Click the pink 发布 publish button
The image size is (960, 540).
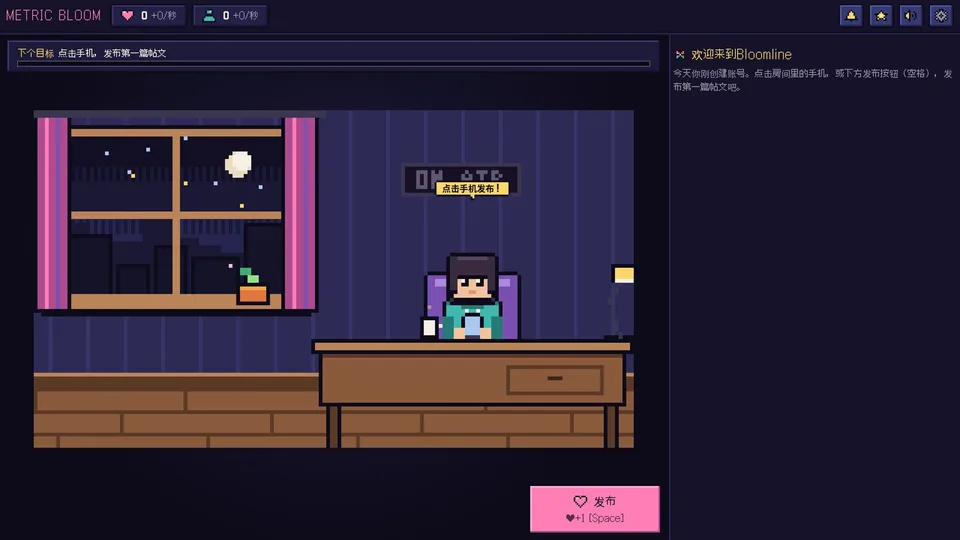[x=594, y=509]
